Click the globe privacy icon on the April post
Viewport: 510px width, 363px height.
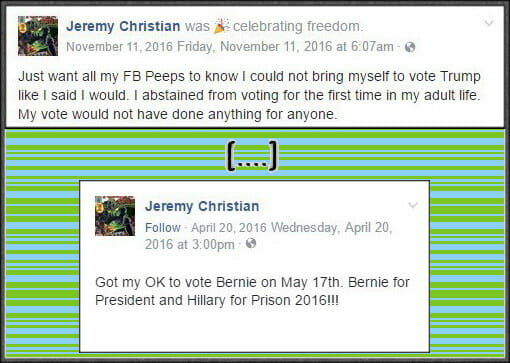(251, 243)
